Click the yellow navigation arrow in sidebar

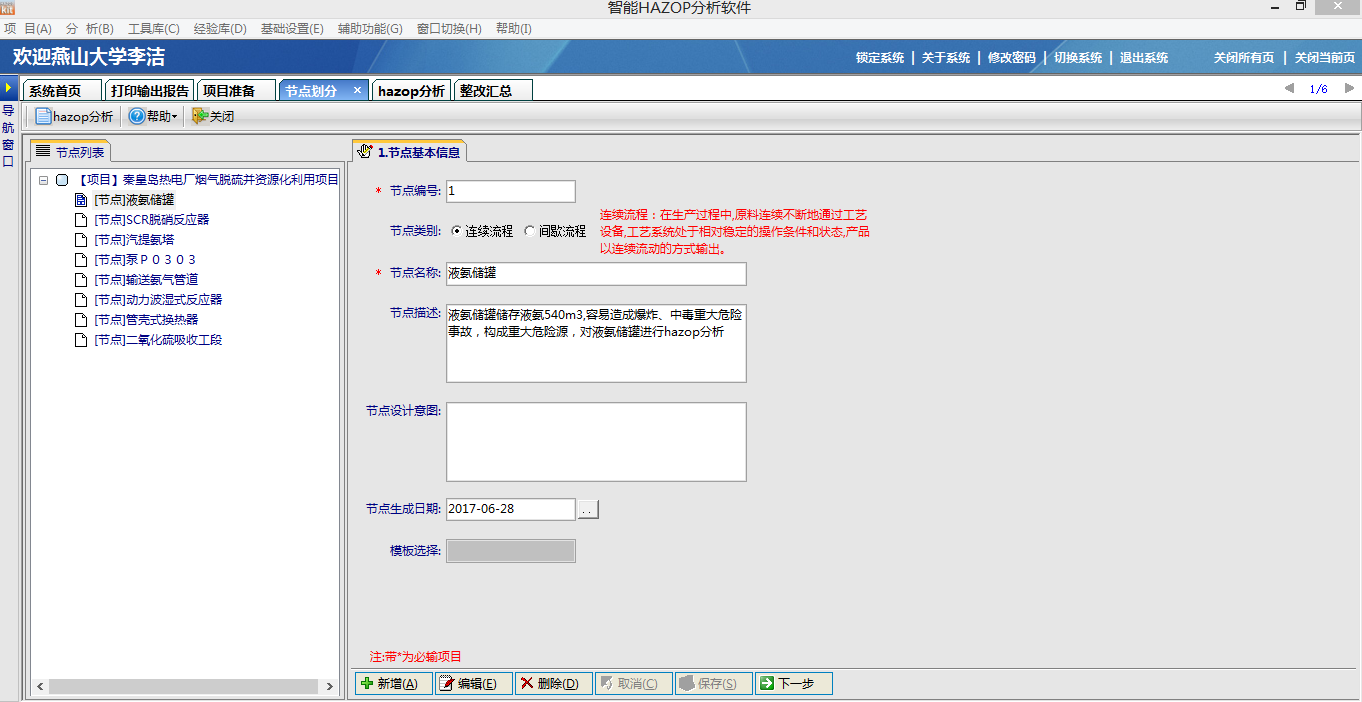click(x=8, y=88)
